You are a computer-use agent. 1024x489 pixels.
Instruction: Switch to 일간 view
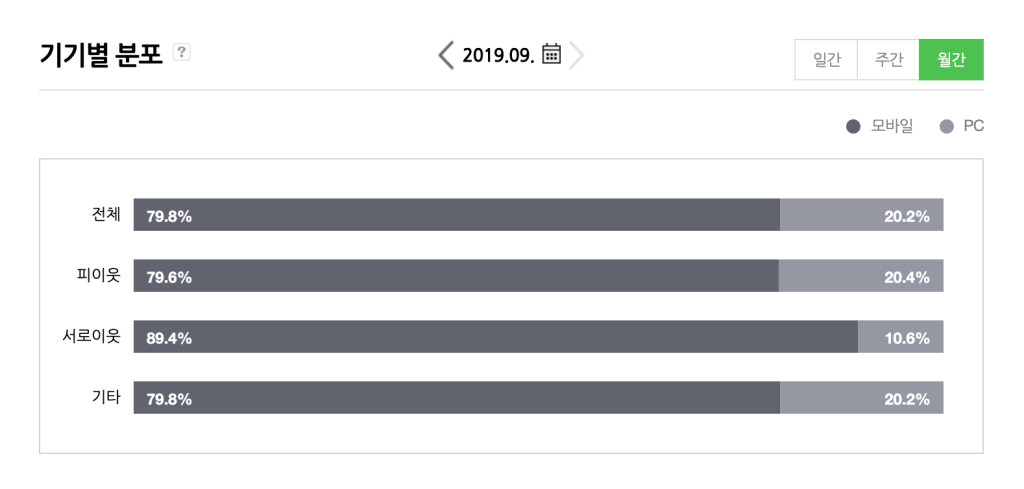pos(826,59)
